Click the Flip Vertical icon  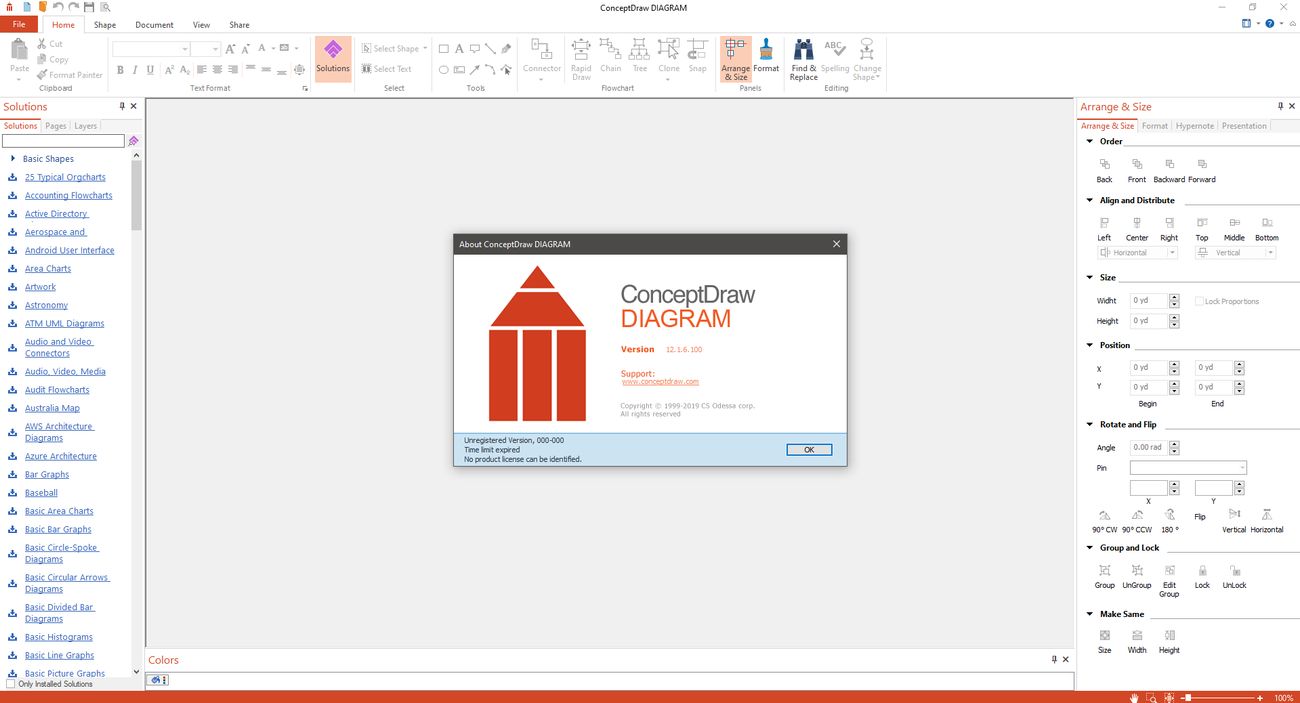pyautogui.click(x=1234, y=516)
